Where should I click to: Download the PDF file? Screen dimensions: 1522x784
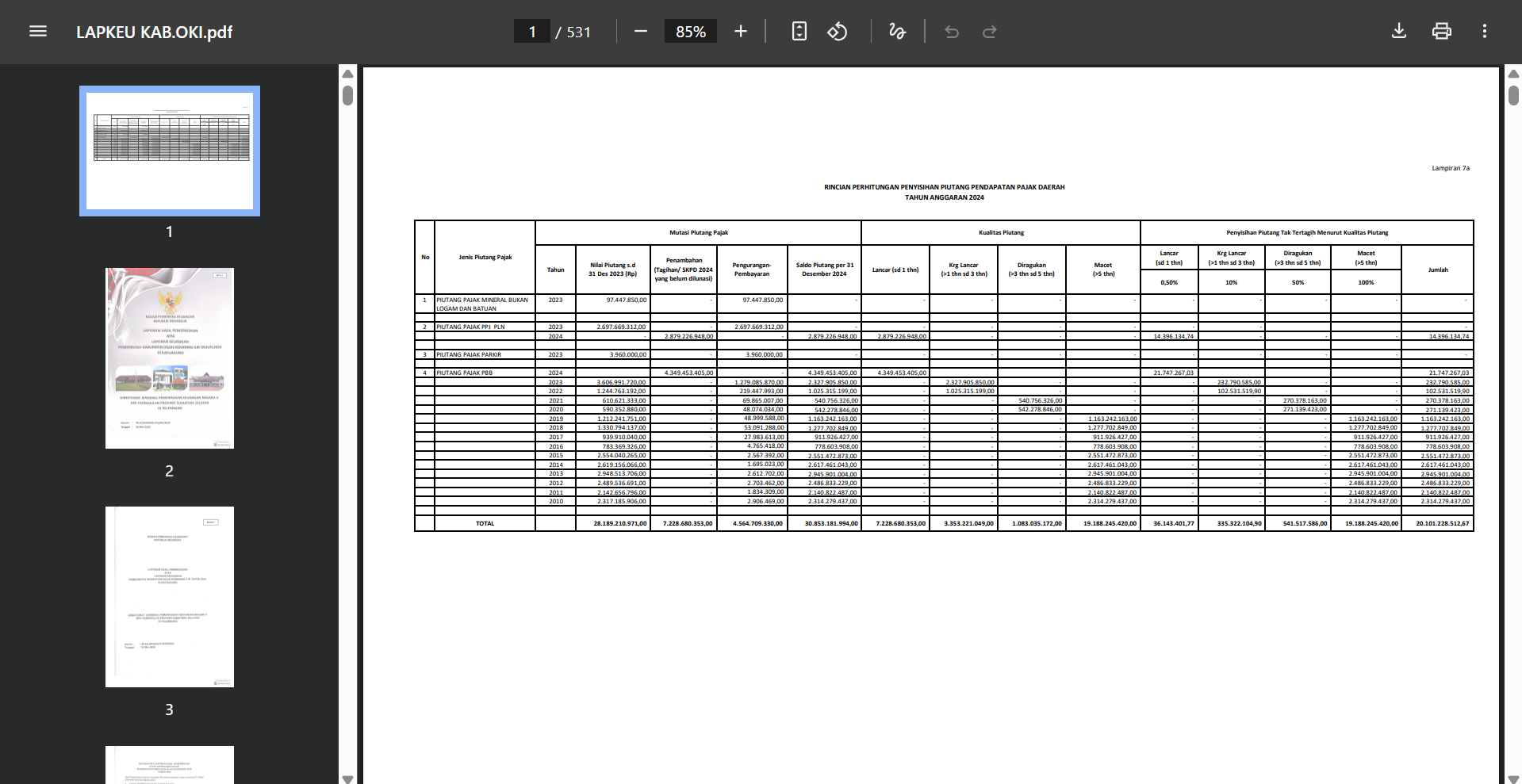[1399, 32]
